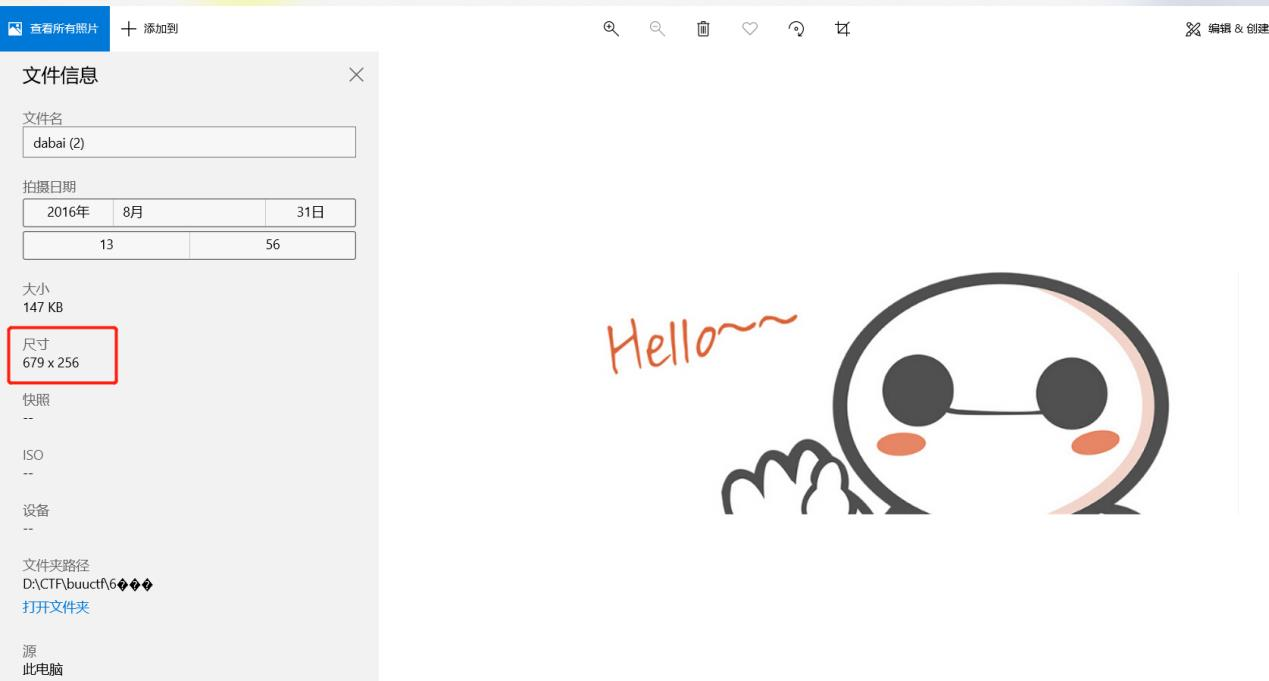Click the folder path D:\CTF\buuctf text

click(x=88, y=584)
